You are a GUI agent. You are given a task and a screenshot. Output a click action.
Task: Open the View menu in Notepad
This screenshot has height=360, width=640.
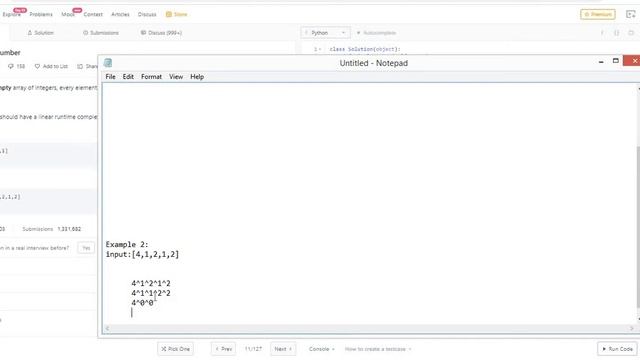click(x=176, y=77)
